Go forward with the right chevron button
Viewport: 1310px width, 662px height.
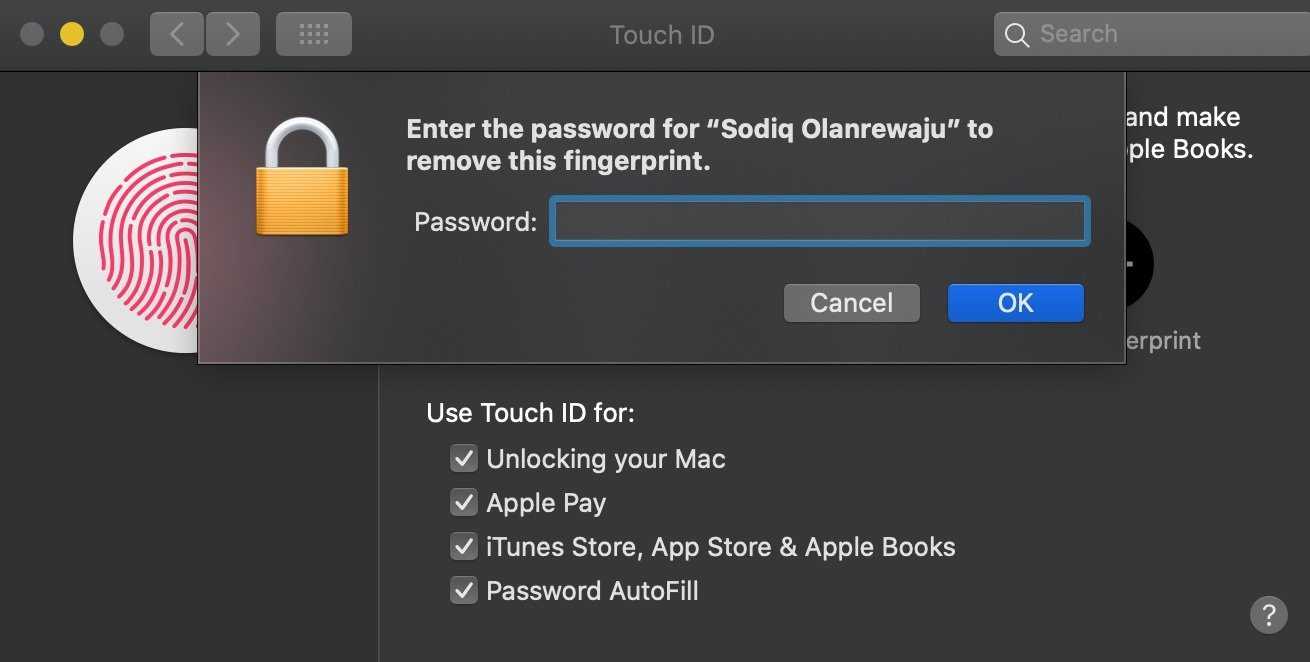click(233, 35)
